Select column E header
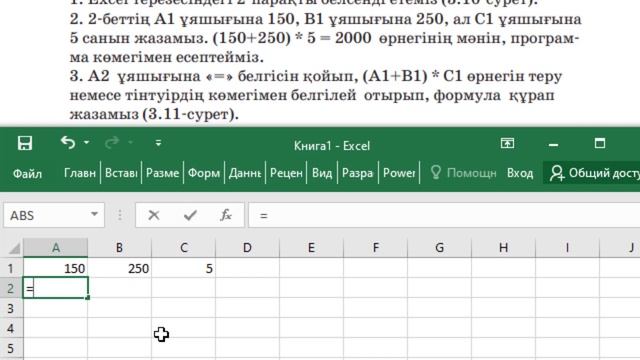The width and height of the screenshot is (640, 360). click(311, 247)
